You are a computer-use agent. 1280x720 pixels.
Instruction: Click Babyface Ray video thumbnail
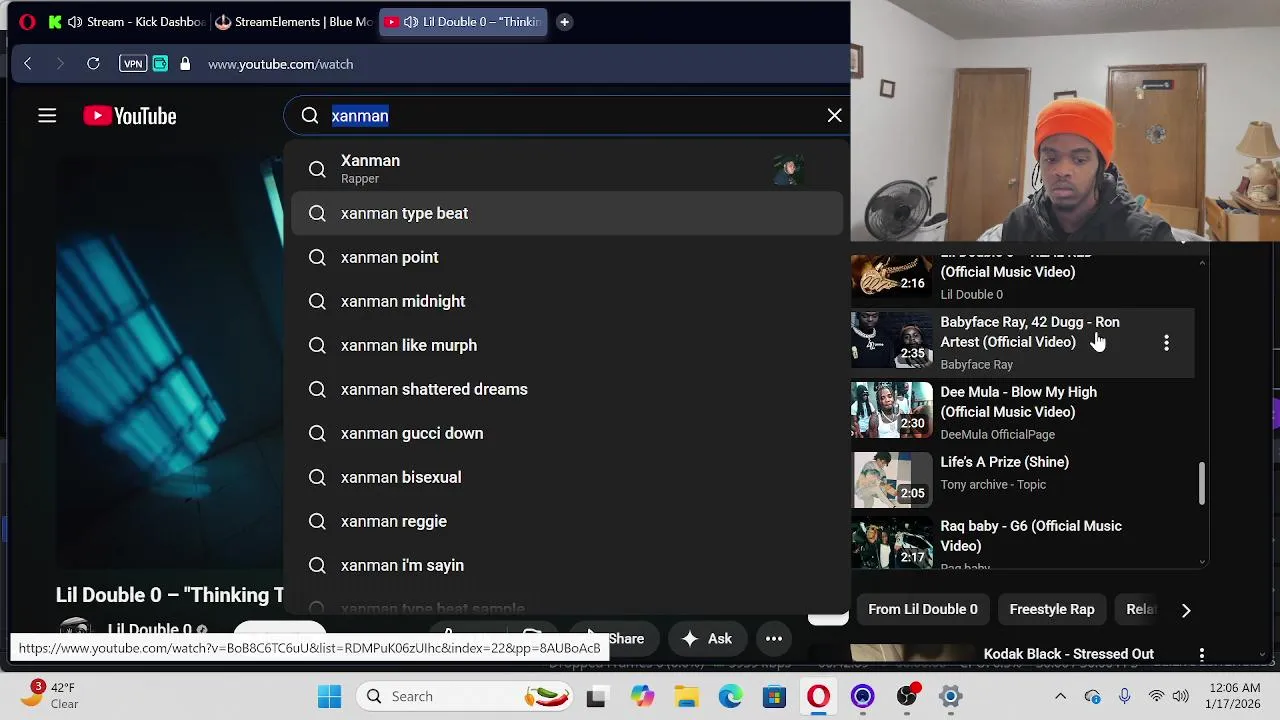pos(891,339)
